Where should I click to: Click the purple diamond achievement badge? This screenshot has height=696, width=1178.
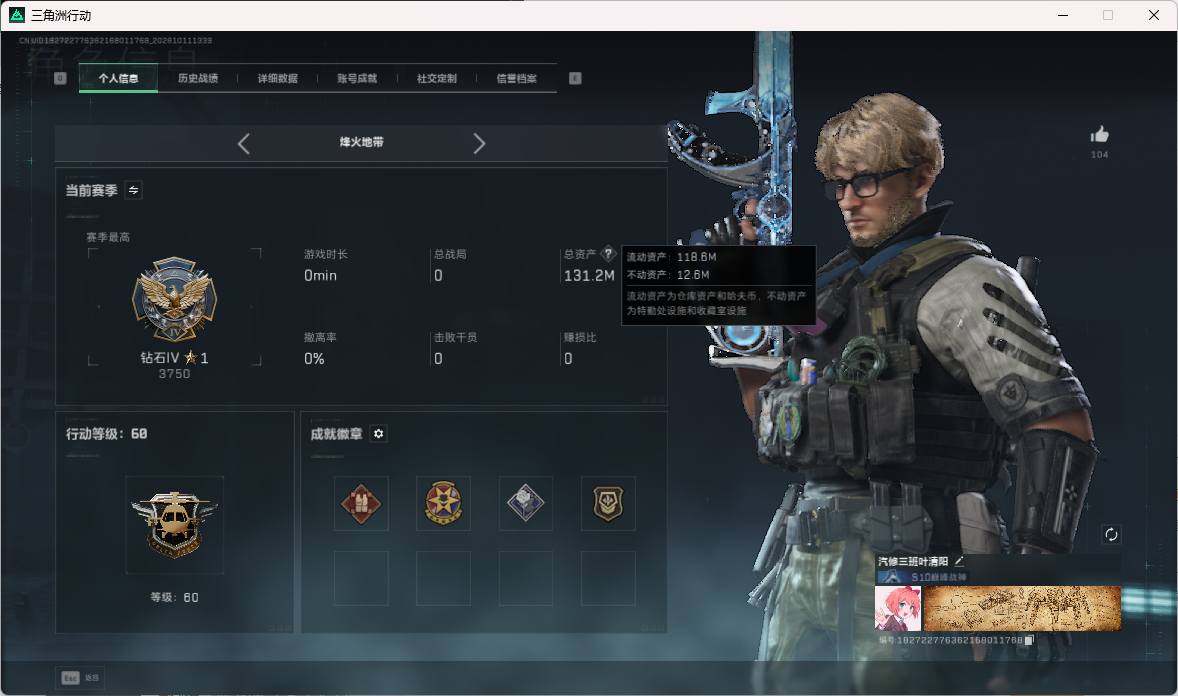[526, 504]
